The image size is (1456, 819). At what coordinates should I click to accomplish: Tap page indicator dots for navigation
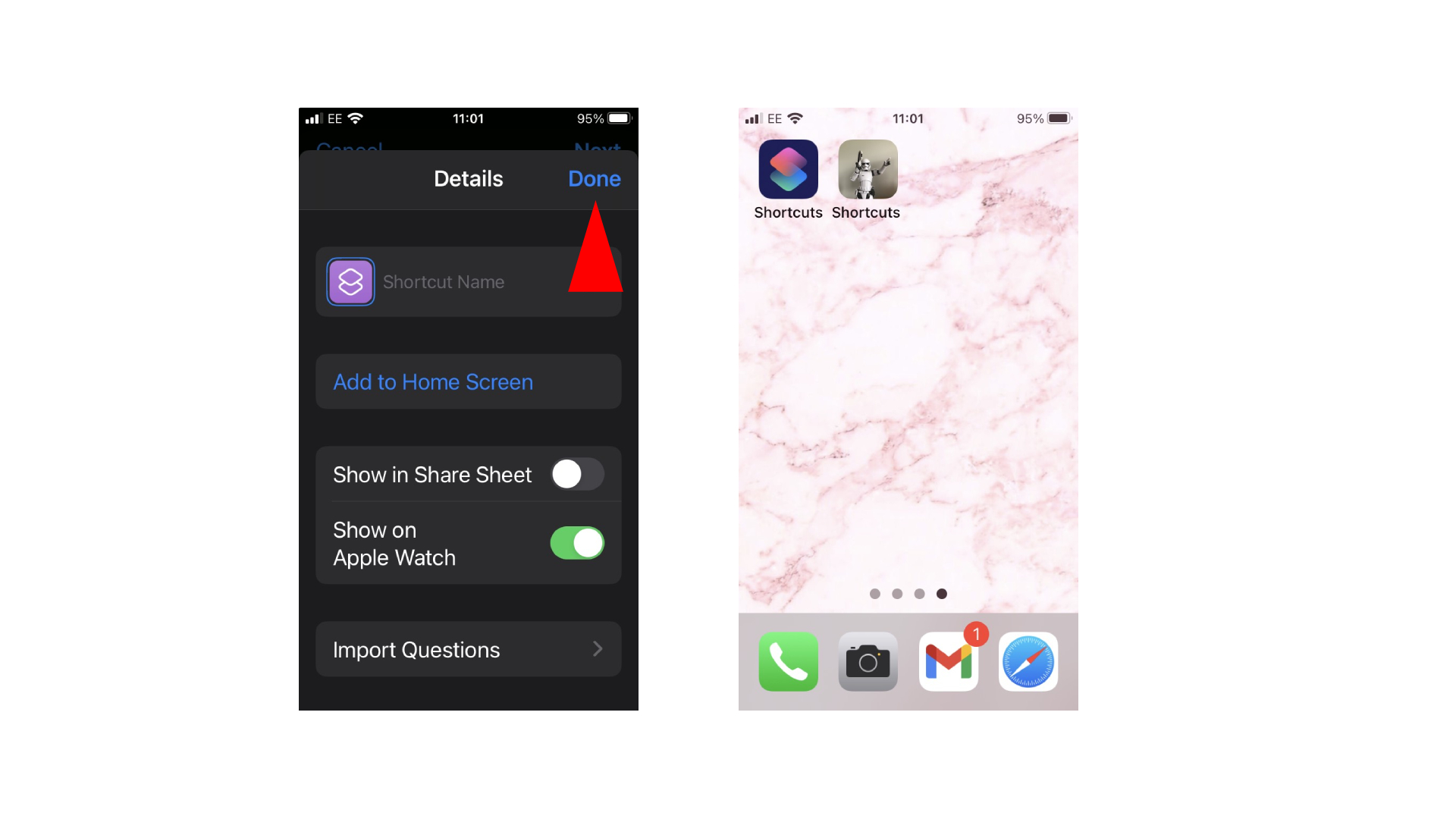pos(907,594)
